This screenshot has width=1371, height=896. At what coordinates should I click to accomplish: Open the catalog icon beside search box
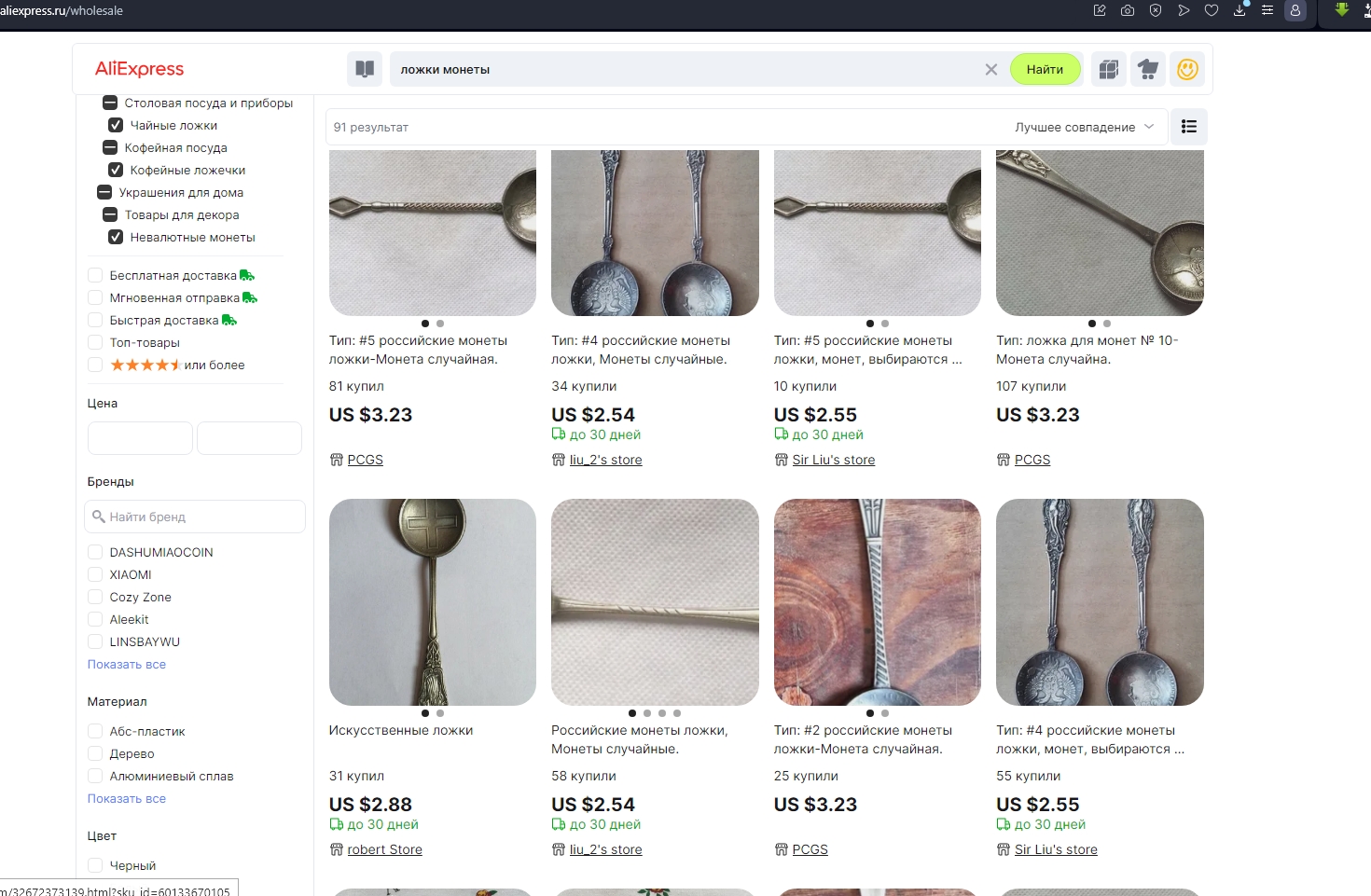pos(365,69)
